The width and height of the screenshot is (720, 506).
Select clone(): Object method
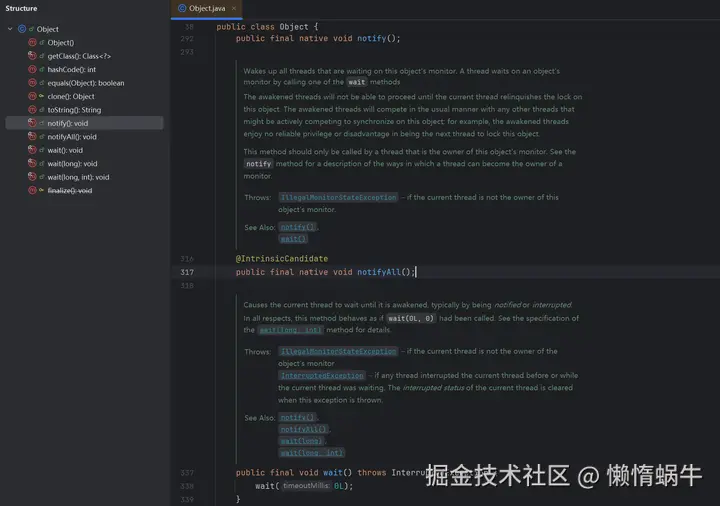pos(84,96)
